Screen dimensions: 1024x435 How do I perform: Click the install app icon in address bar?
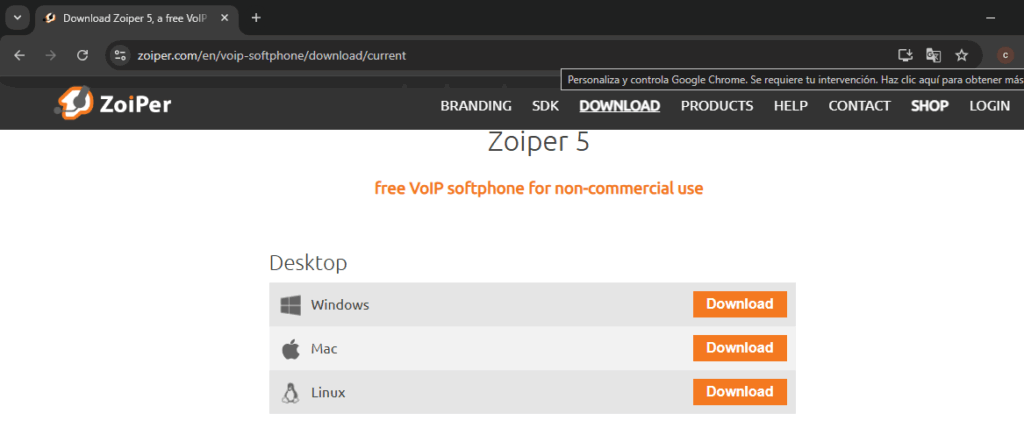[905, 55]
